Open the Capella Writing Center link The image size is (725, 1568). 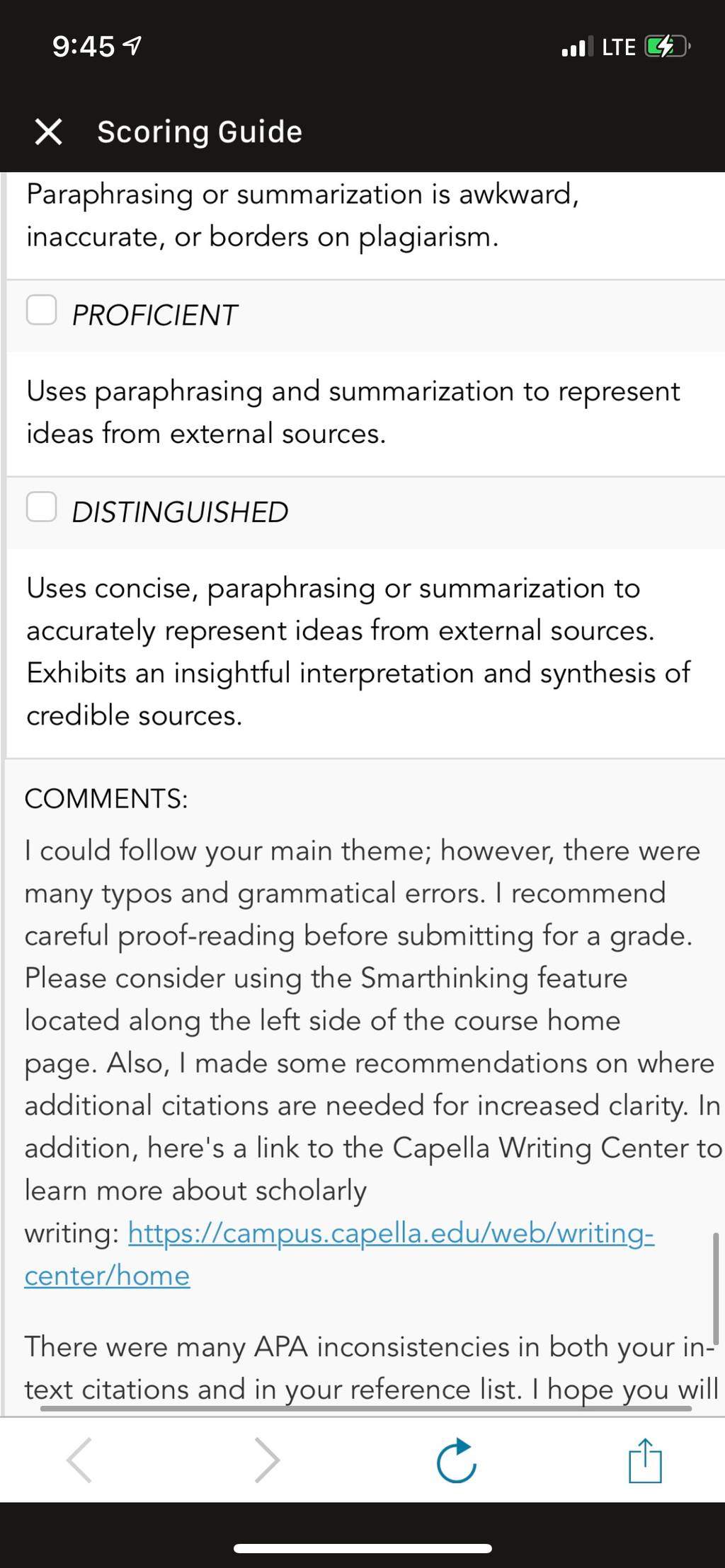[391, 1233]
